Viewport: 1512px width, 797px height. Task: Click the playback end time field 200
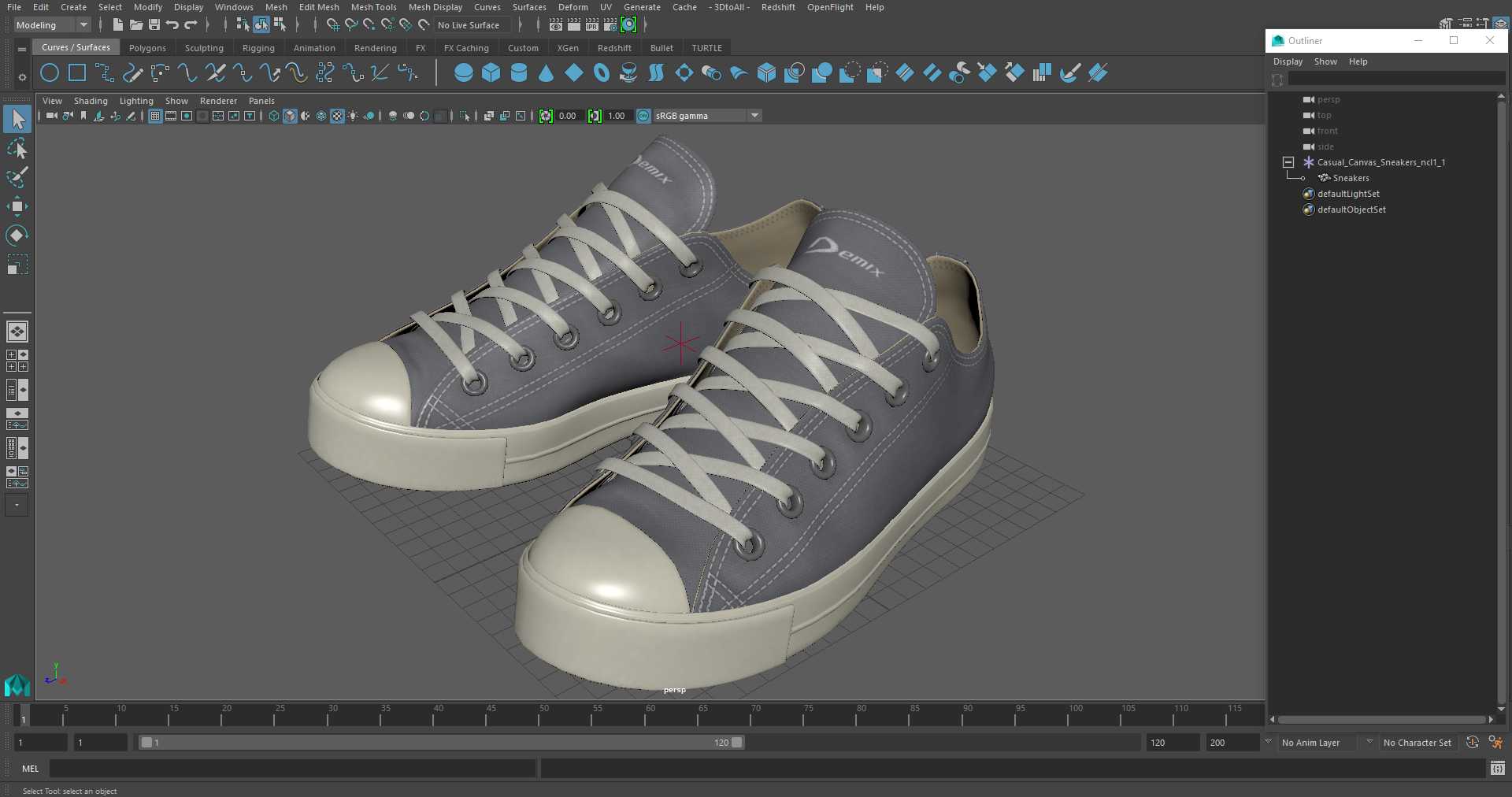[x=1232, y=743]
